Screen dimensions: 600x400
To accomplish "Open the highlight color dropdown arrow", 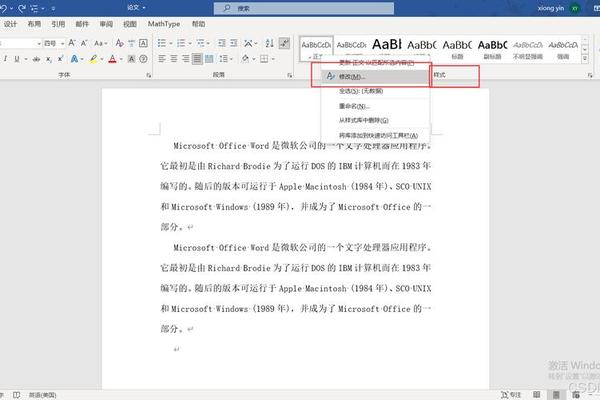I will pyautogui.click(x=102, y=59).
